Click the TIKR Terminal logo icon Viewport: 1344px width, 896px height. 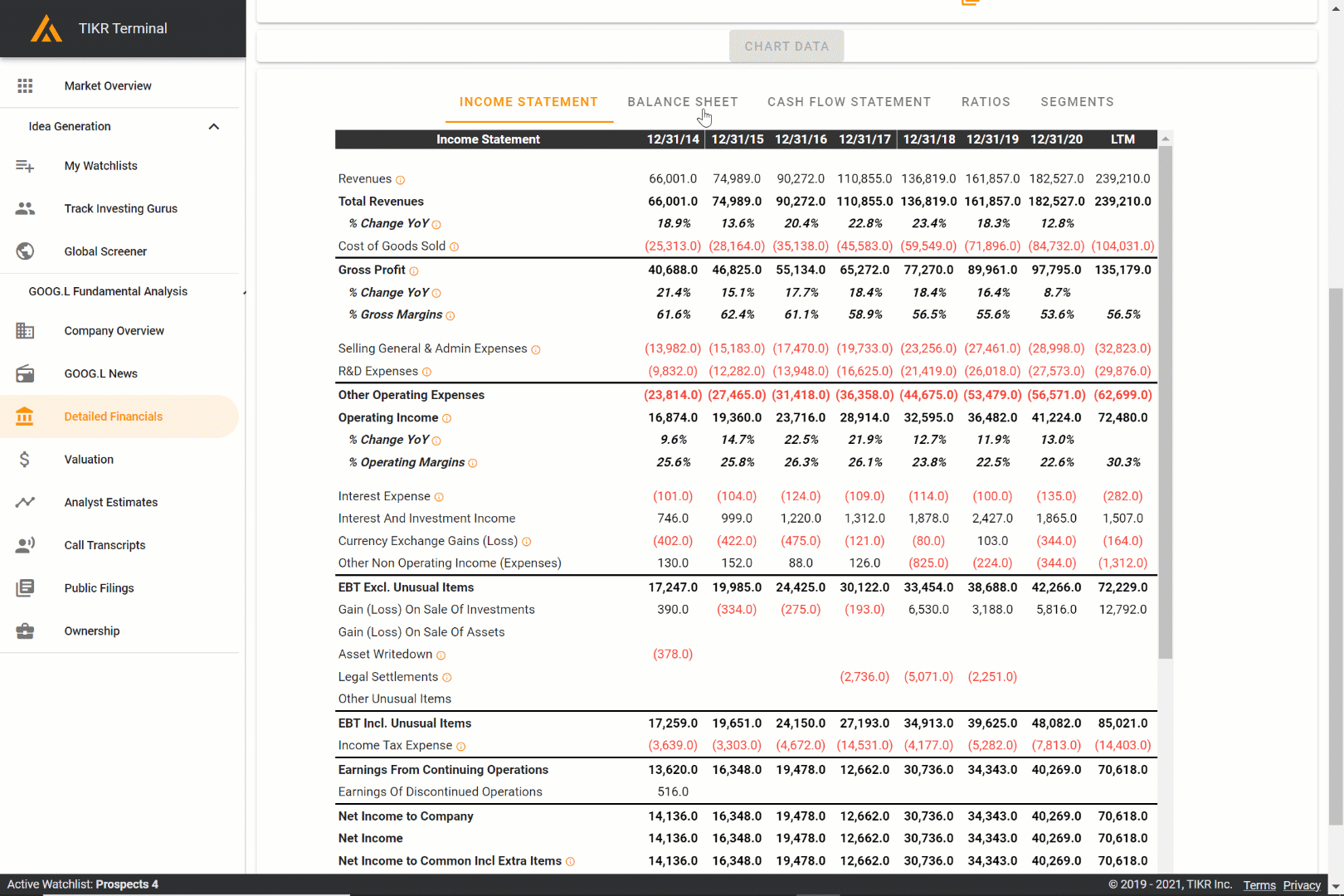(x=46, y=29)
